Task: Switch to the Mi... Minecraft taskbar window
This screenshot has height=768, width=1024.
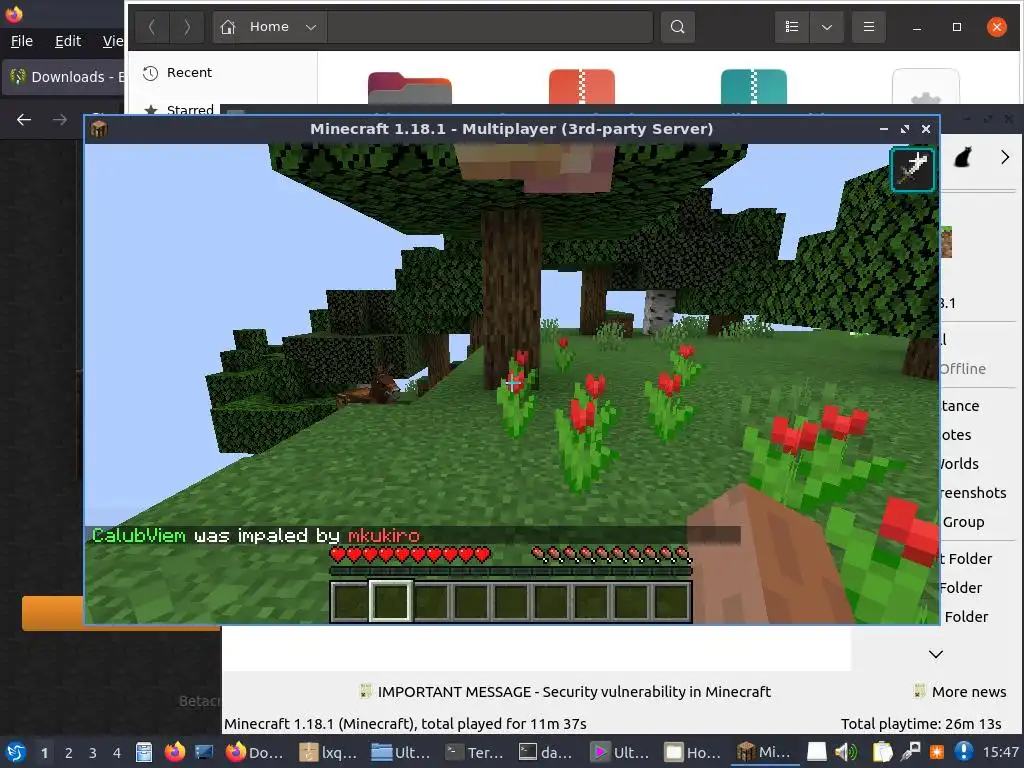Action: click(x=765, y=752)
